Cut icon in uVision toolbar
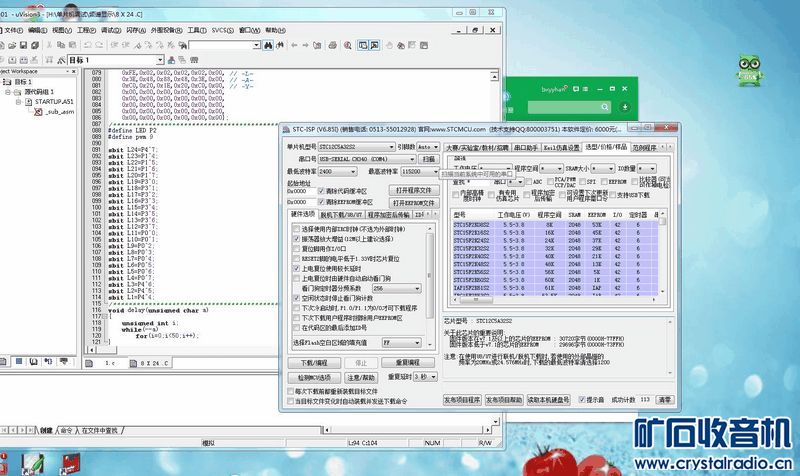Image resolution: width=800 pixels, height=476 pixels. pos(49,45)
